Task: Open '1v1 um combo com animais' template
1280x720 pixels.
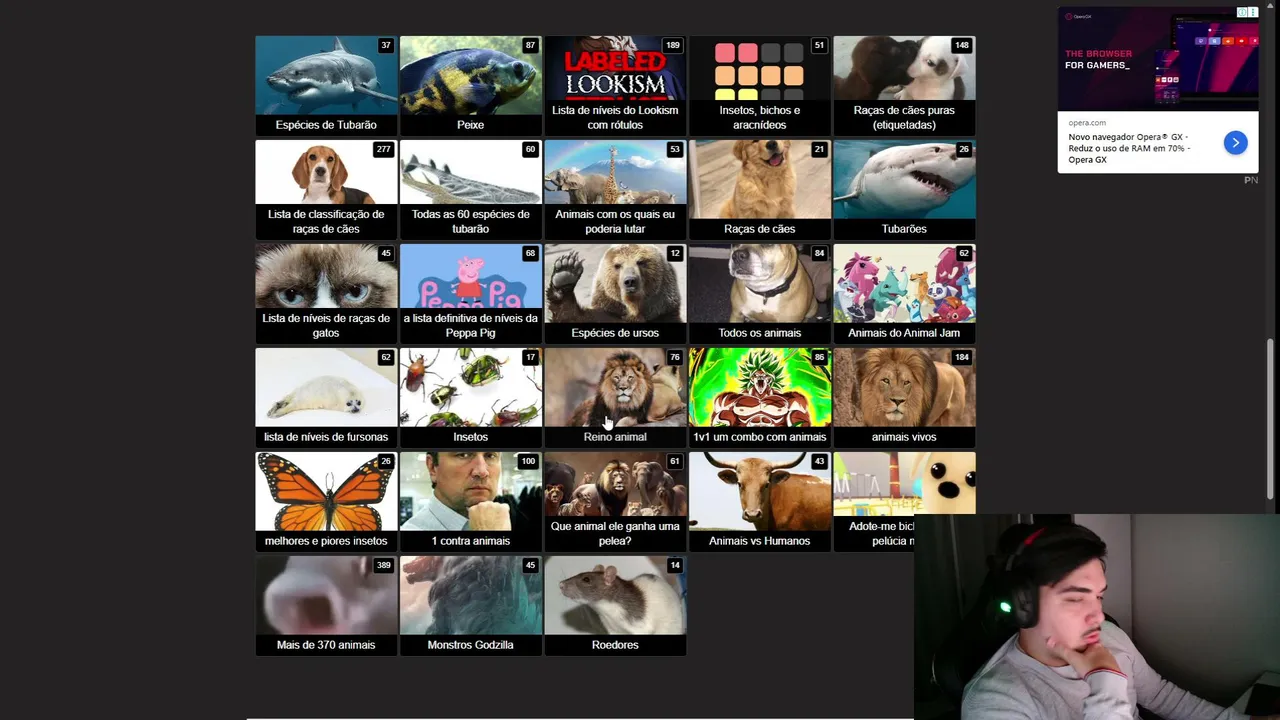Action: click(759, 397)
